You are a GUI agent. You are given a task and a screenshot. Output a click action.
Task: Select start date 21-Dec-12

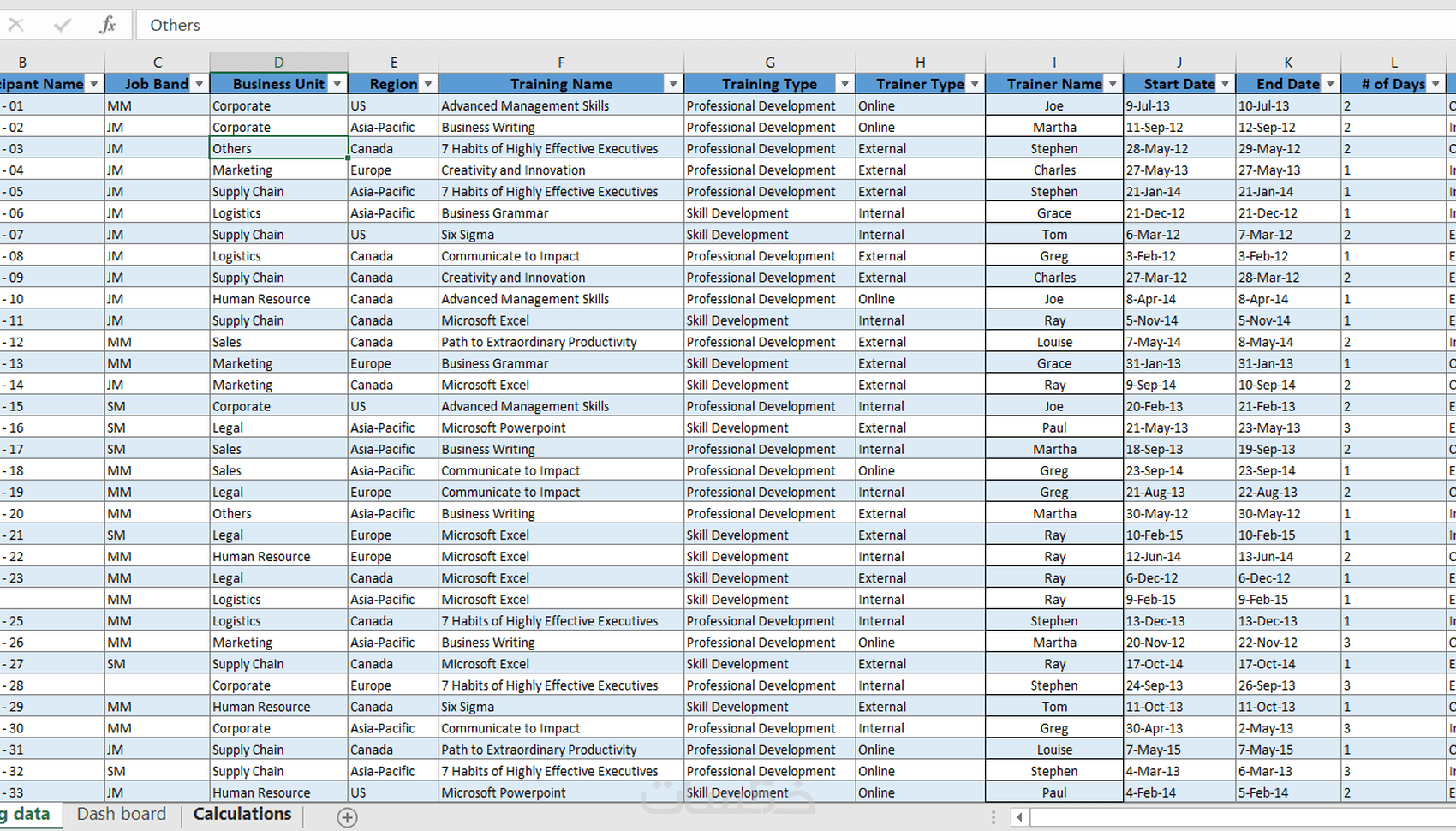(x=1179, y=212)
